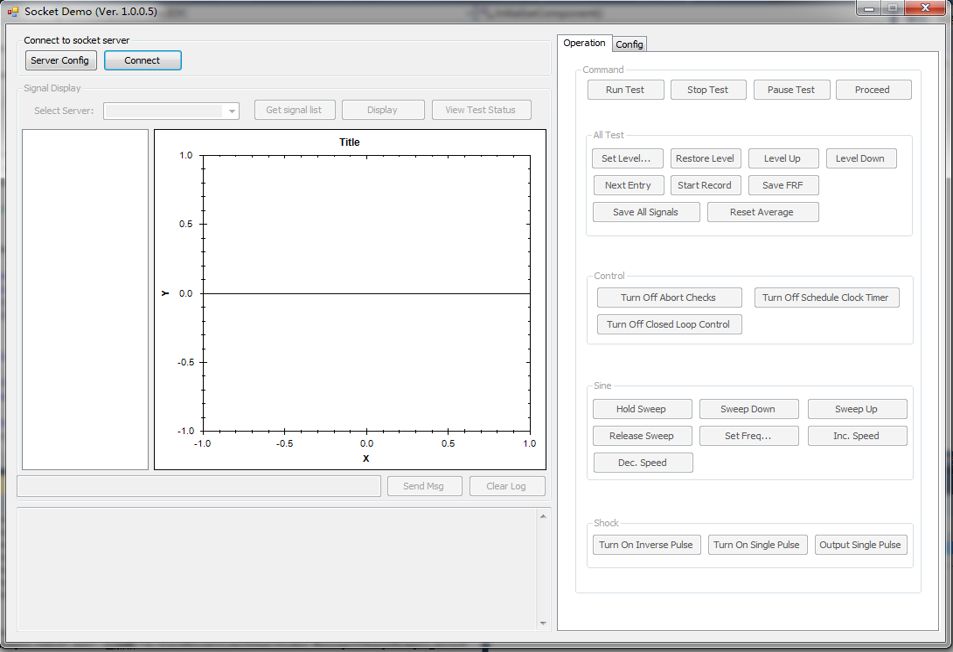This screenshot has width=953, height=652.
Task: Click inside the message input field
Action: pyautogui.click(x=197, y=485)
